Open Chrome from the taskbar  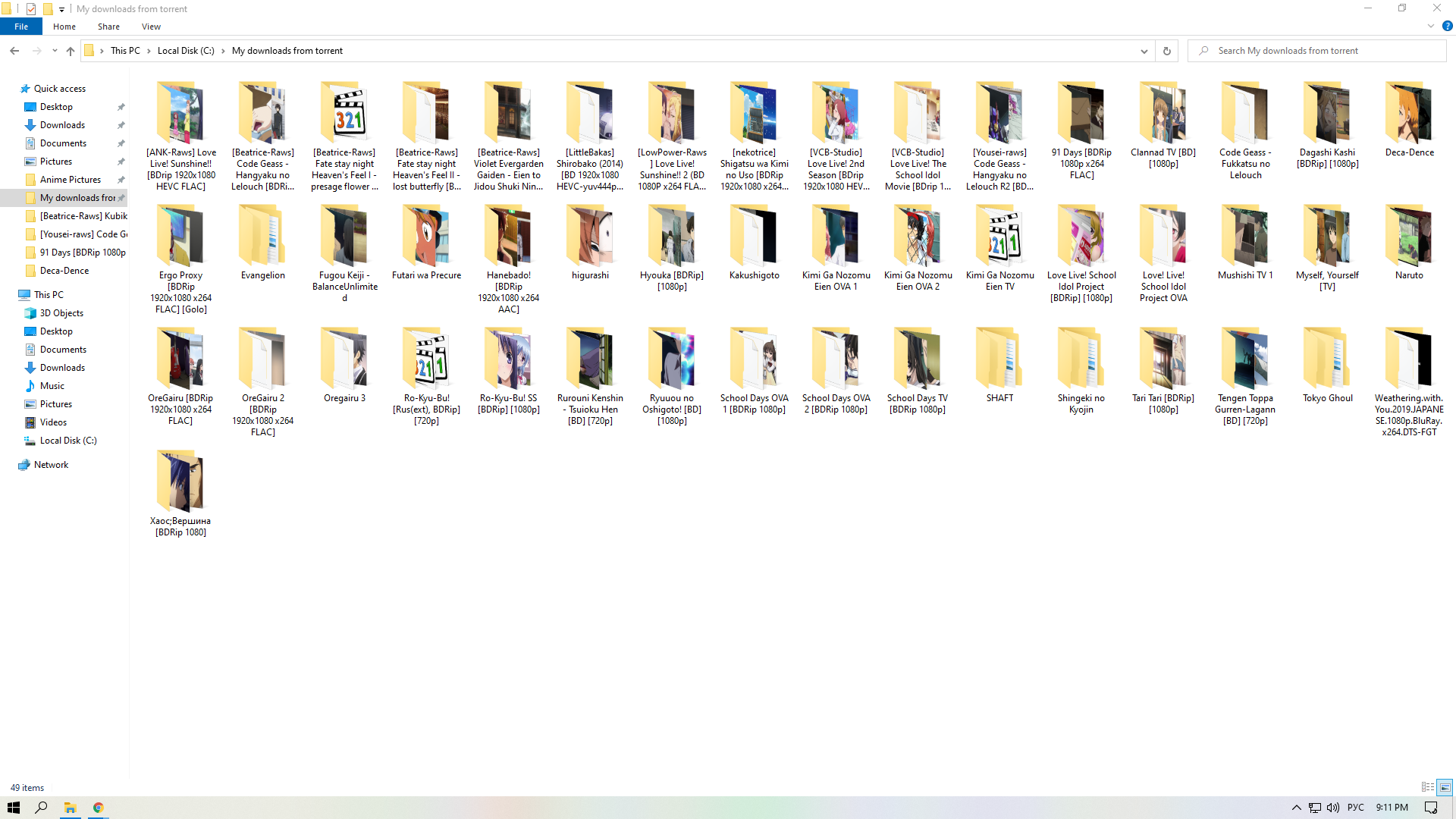(98, 808)
